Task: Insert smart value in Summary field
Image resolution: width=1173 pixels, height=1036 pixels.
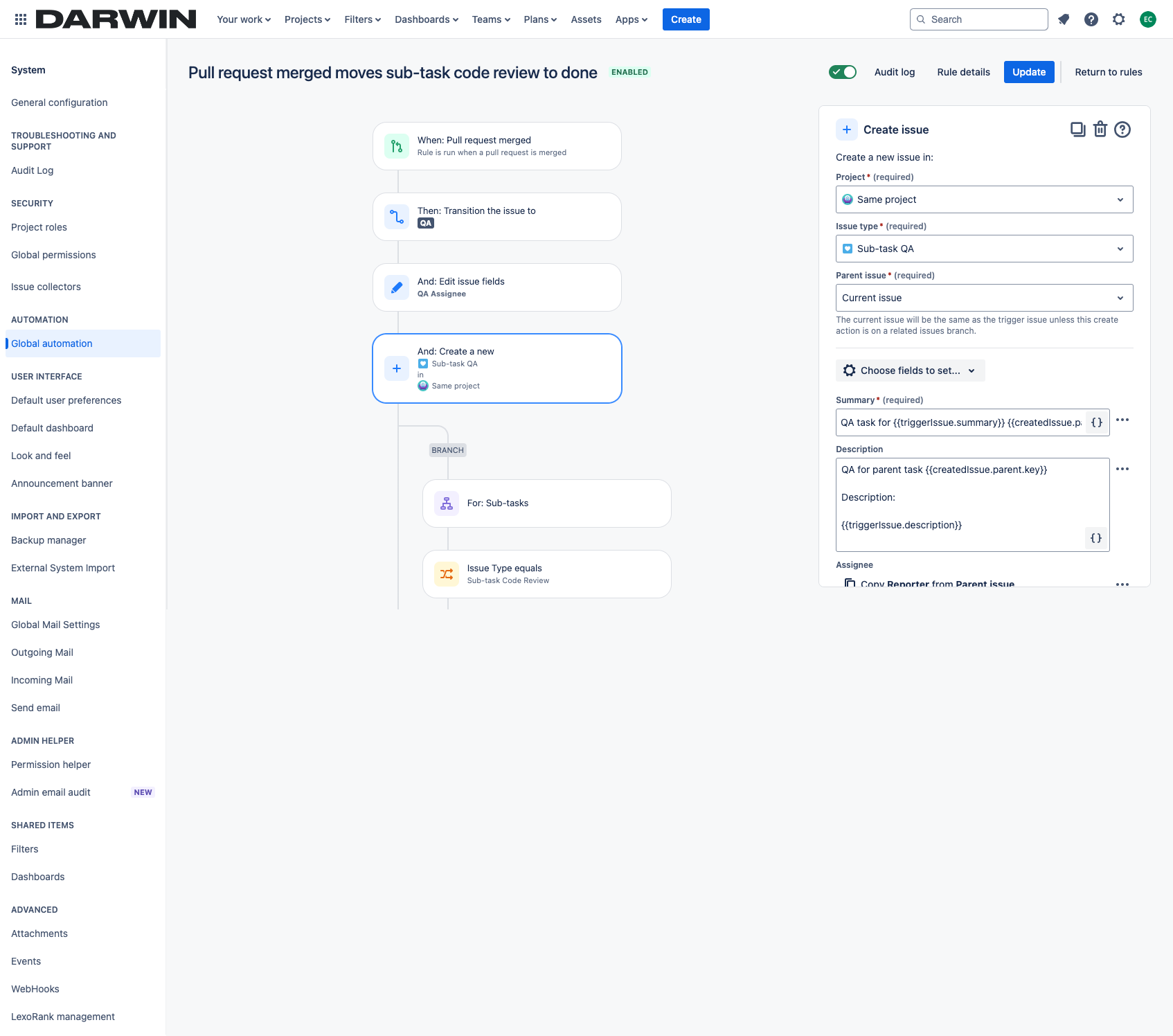Action: [1097, 422]
